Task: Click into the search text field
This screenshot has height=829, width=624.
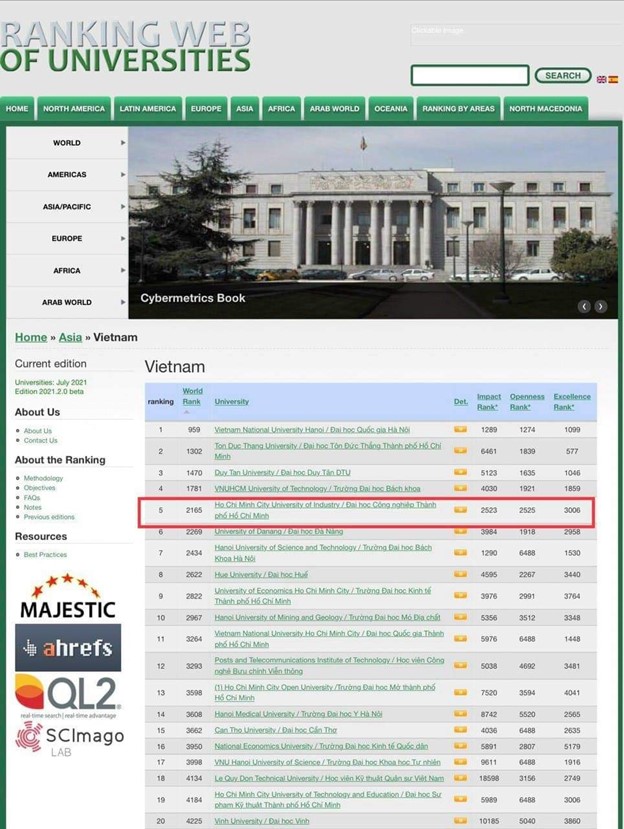Action: [x=470, y=76]
